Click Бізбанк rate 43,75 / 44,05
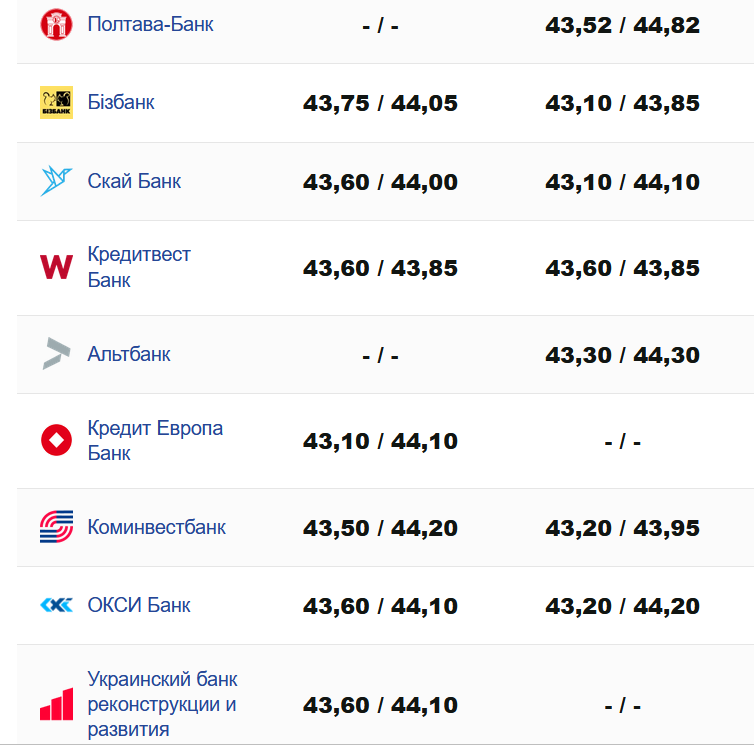This screenshot has width=754, height=745. [x=380, y=103]
